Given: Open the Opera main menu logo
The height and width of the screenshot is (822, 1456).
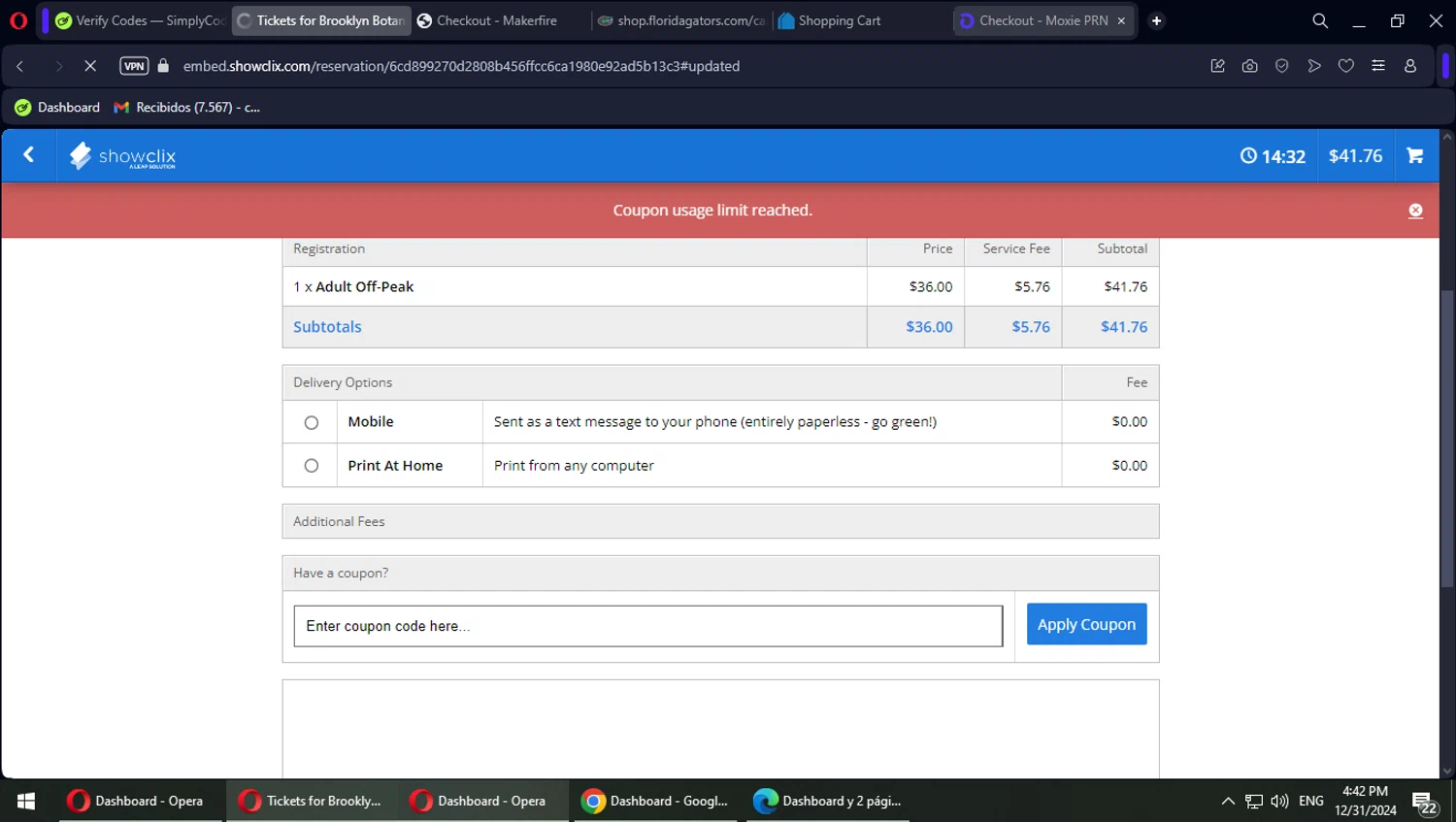Looking at the screenshot, I should [18, 20].
